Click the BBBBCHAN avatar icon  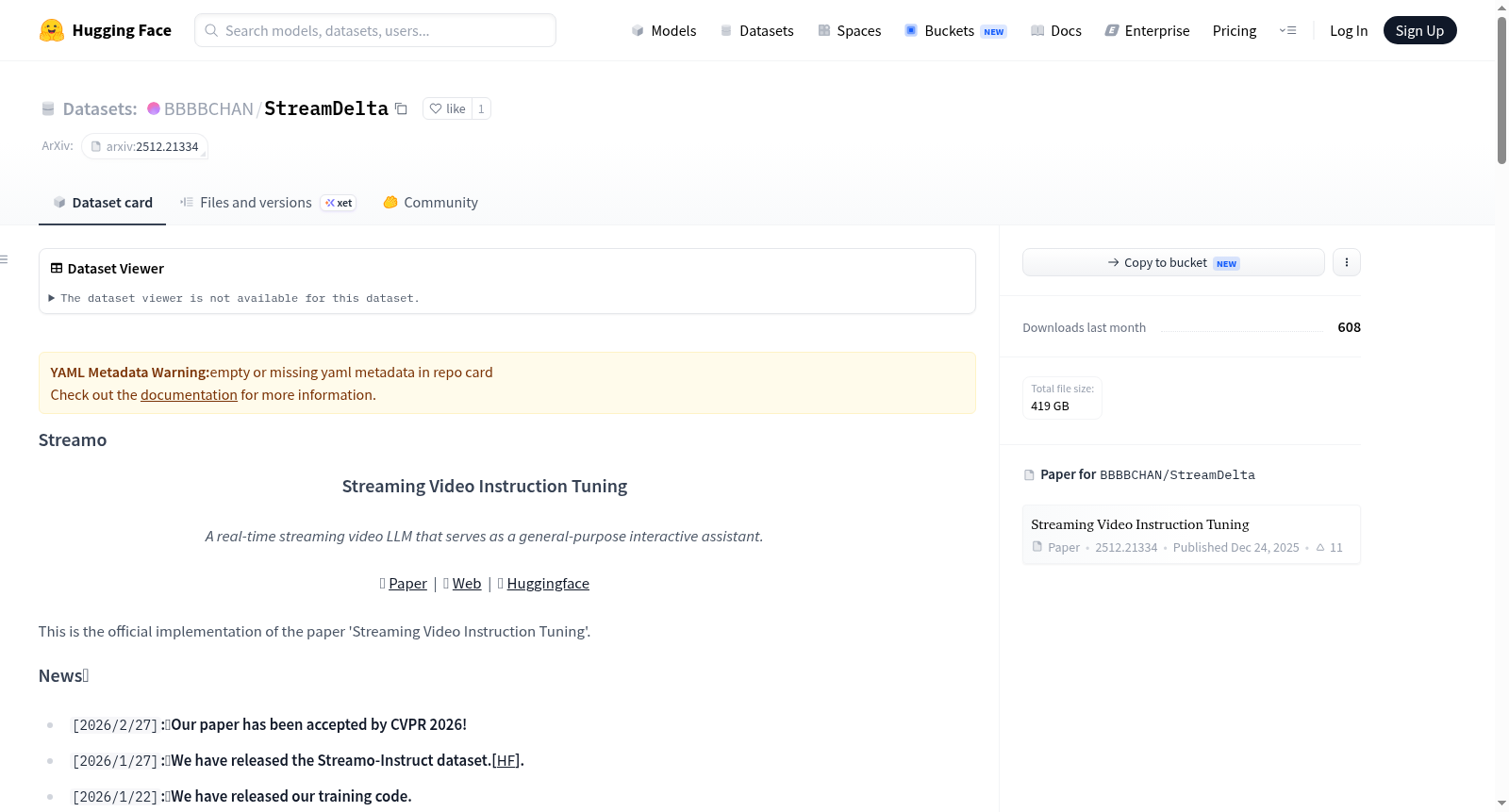(154, 108)
